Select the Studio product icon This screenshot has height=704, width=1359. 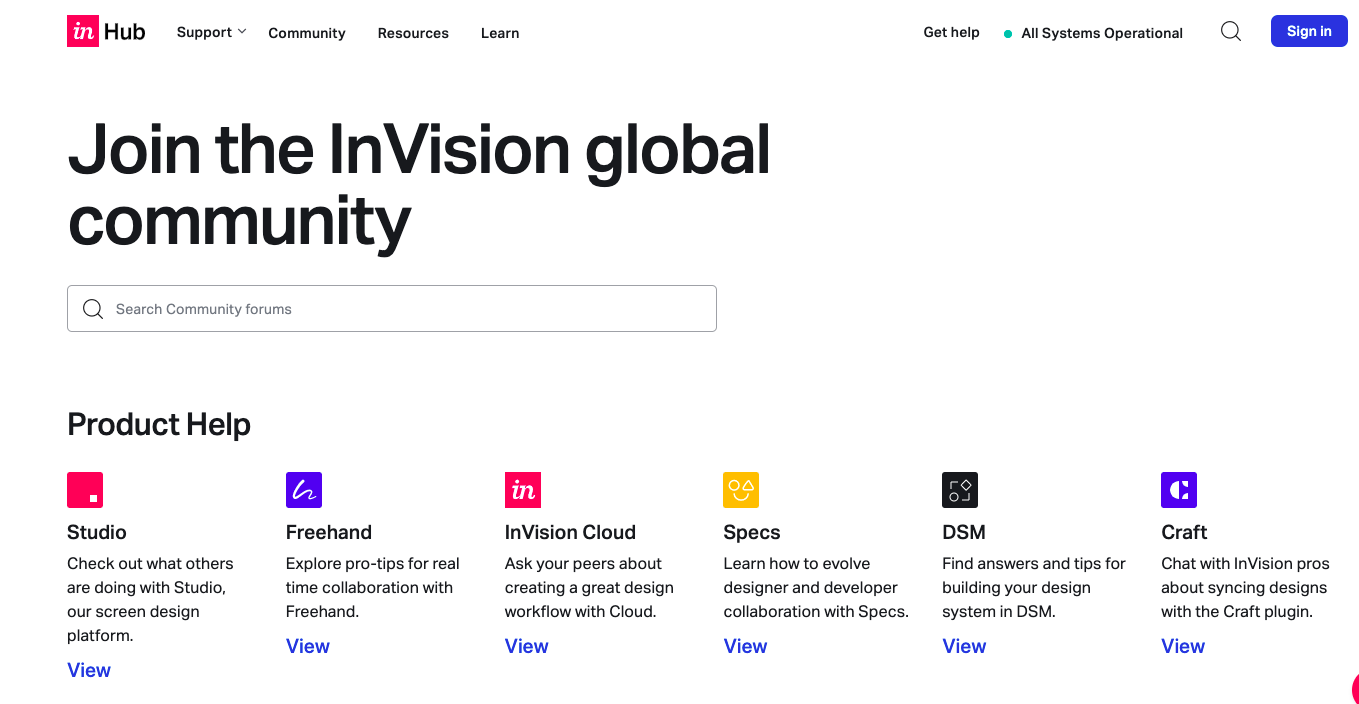pyautogui.click(x=85, y=490)
